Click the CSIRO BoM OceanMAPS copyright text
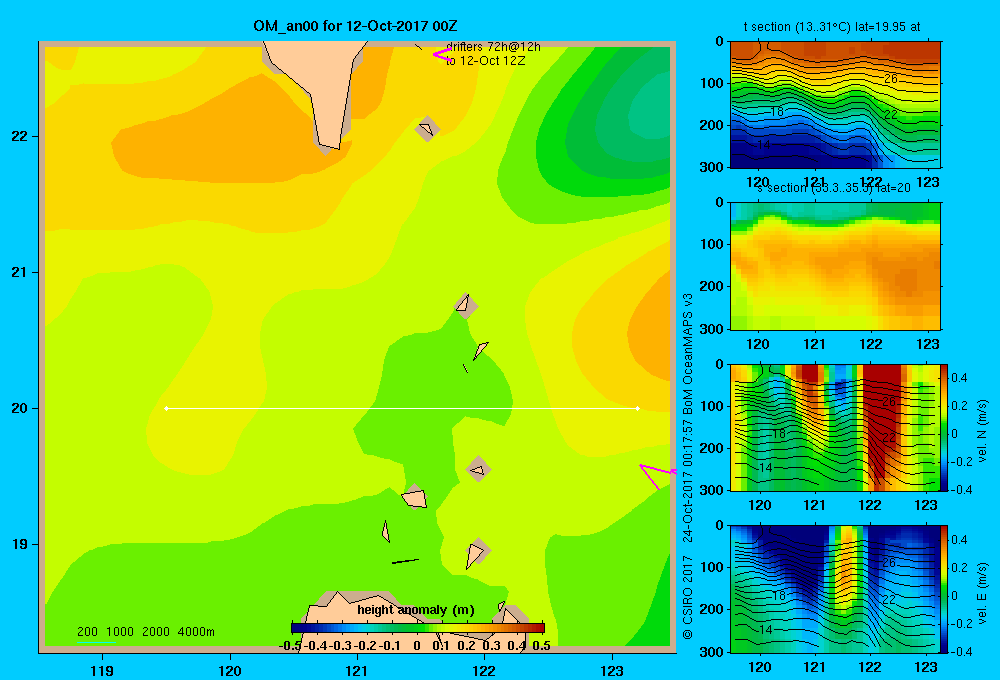Screen dimensions: 1000x680 pos(688,466)
